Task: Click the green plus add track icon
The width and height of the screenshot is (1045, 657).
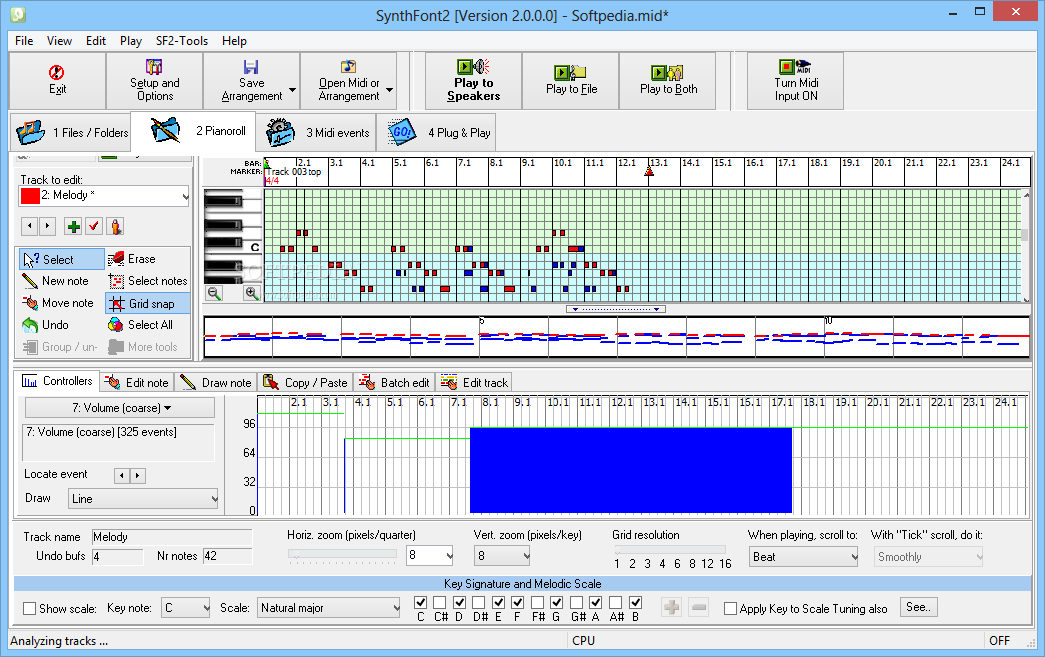Action: [x=73, y=227]
